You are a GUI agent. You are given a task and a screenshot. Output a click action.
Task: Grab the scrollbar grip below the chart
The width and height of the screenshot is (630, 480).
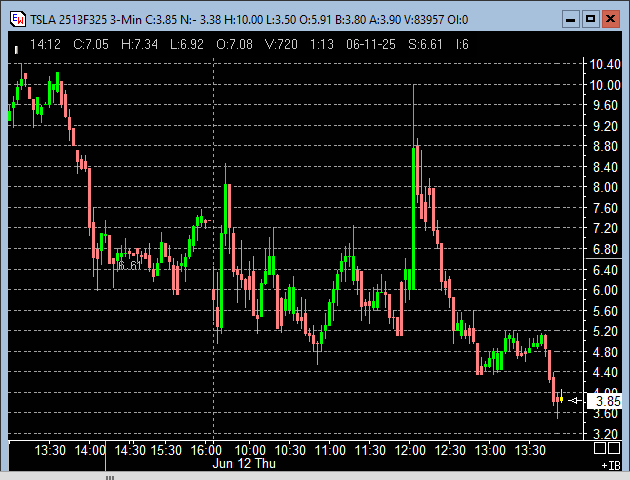coord(110,478)
